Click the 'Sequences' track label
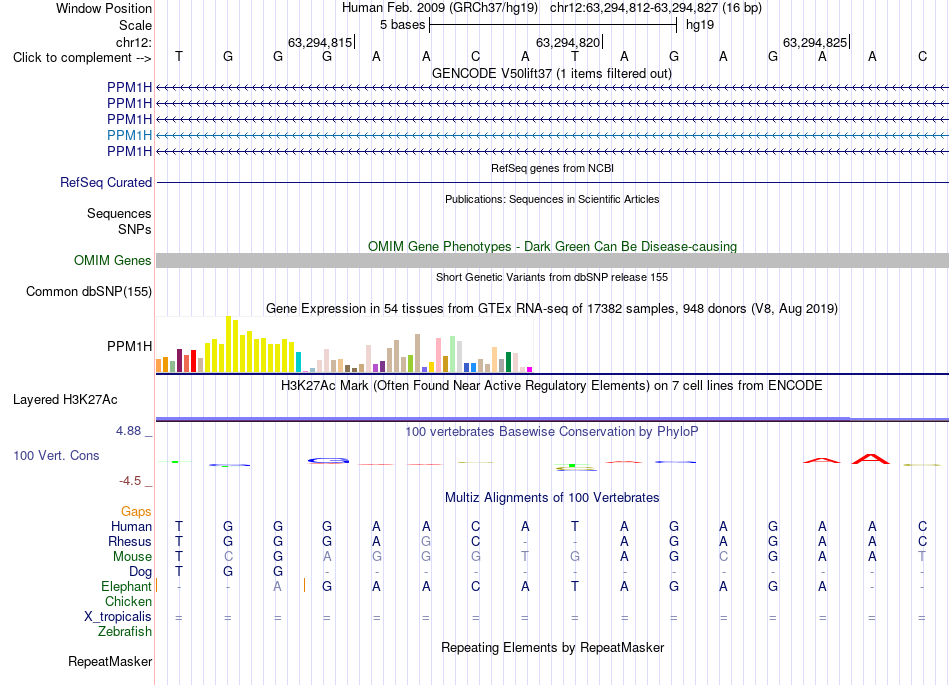950x685 pixels. coord(119,213)
